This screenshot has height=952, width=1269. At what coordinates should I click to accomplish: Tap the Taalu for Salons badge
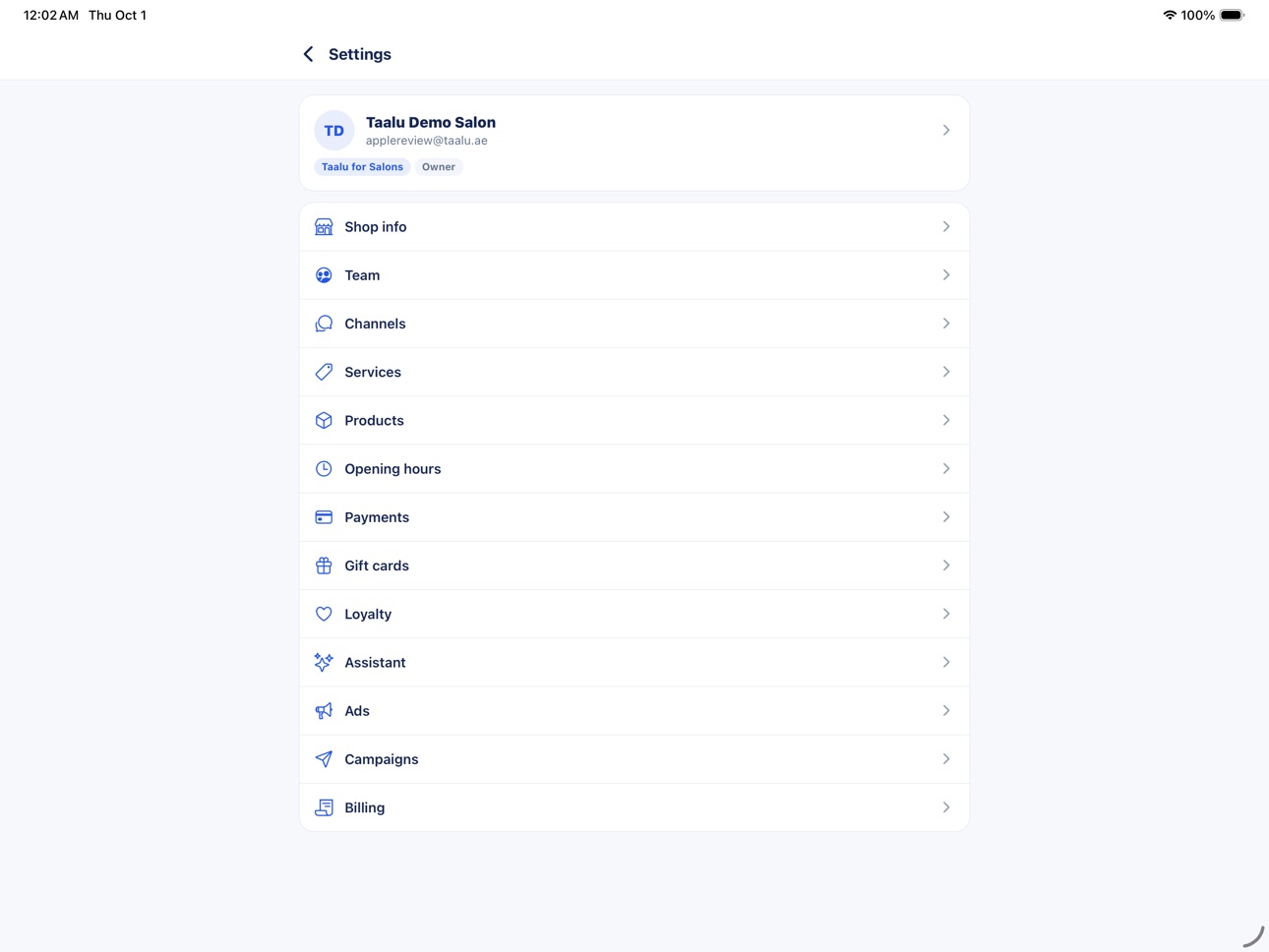[362, 167]
